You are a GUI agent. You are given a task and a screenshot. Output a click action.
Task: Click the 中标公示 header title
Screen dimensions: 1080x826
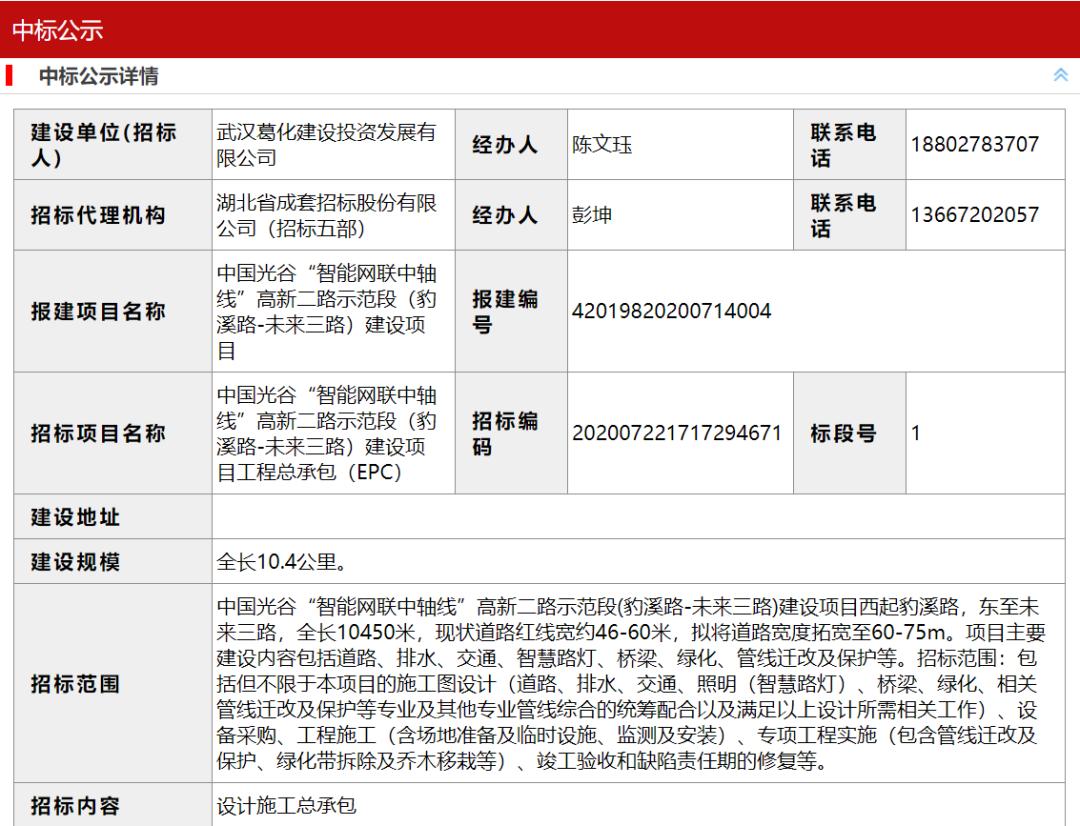pyautogui.click(x=57, y=30)
